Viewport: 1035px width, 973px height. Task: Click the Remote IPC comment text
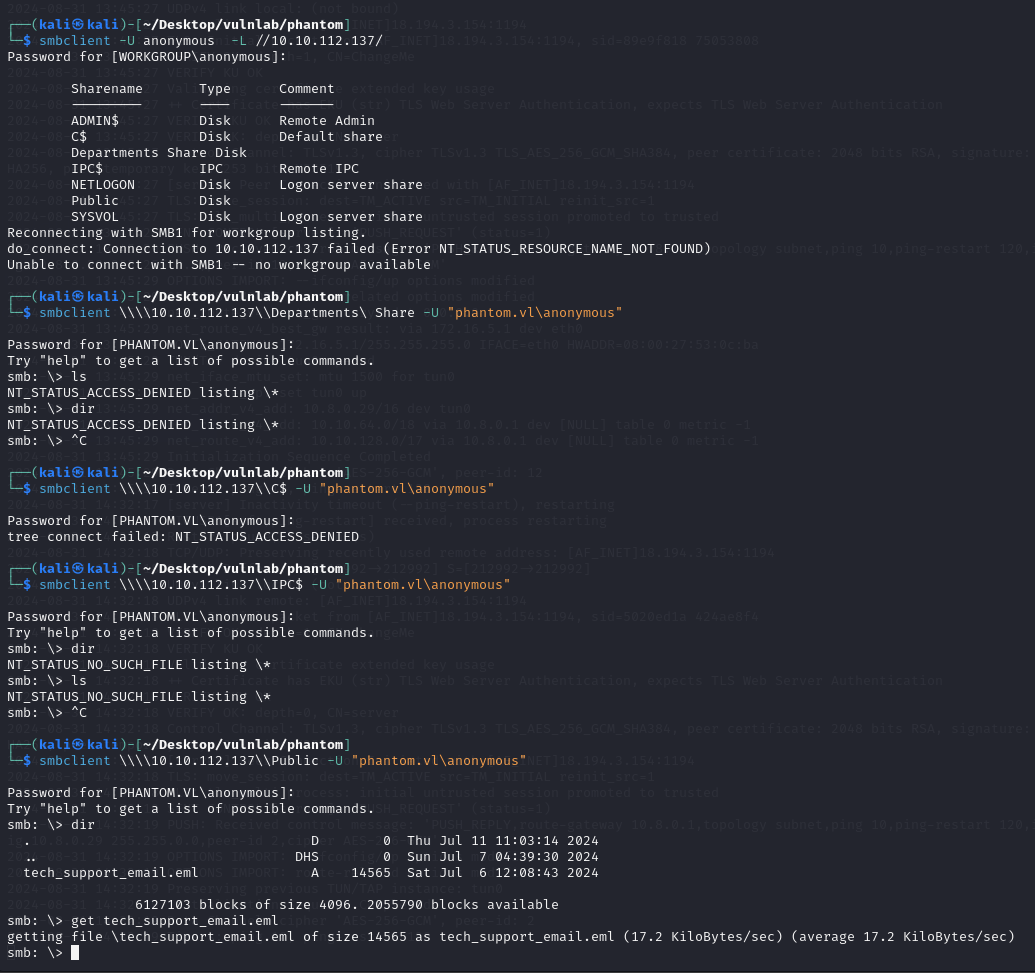318,169
